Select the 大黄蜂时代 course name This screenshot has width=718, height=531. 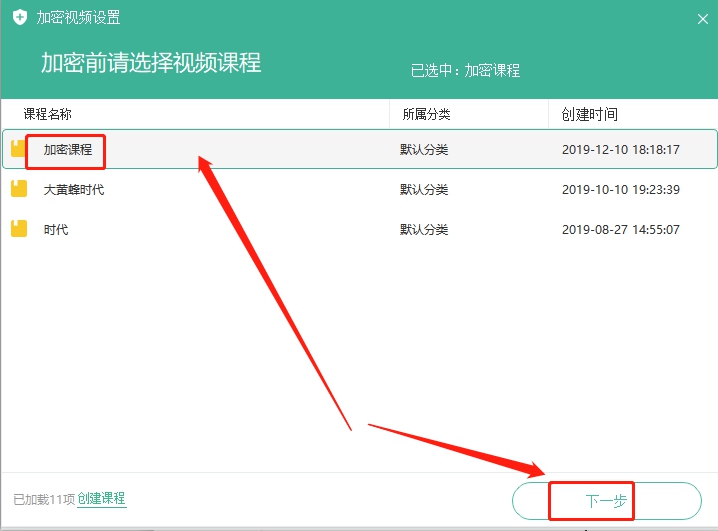click(73, 190)
